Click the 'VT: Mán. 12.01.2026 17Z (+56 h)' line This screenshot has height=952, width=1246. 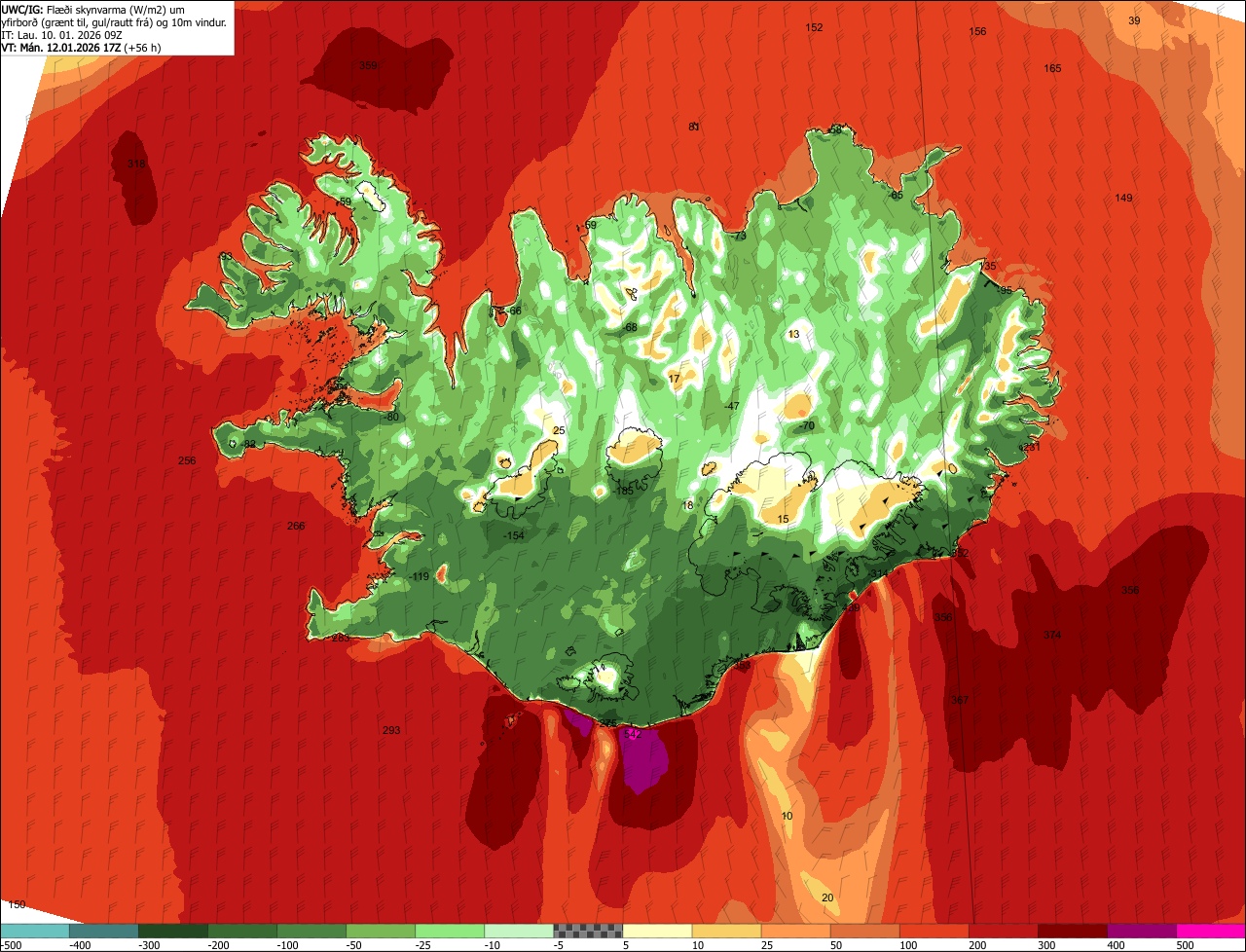click(x=81, y=47)
